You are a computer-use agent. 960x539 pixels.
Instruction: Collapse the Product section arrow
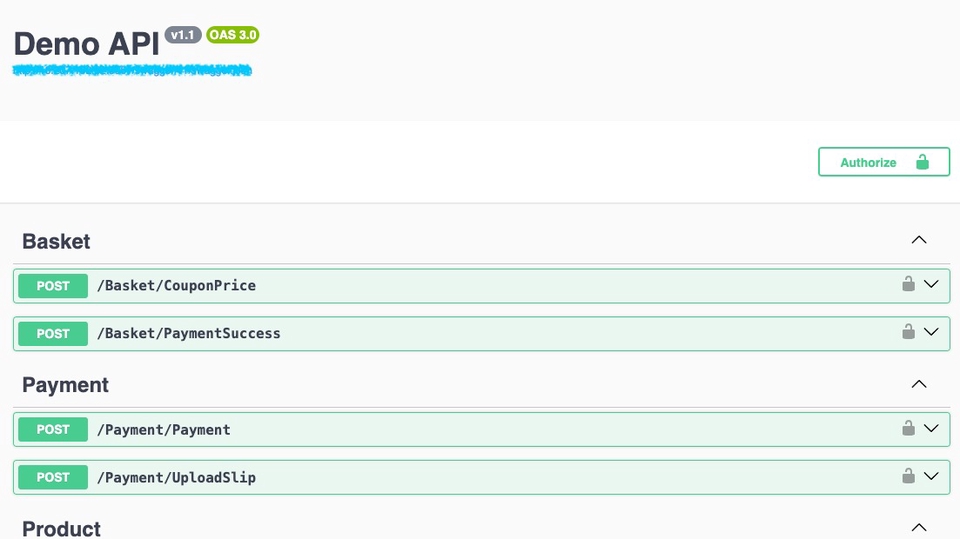919,527
